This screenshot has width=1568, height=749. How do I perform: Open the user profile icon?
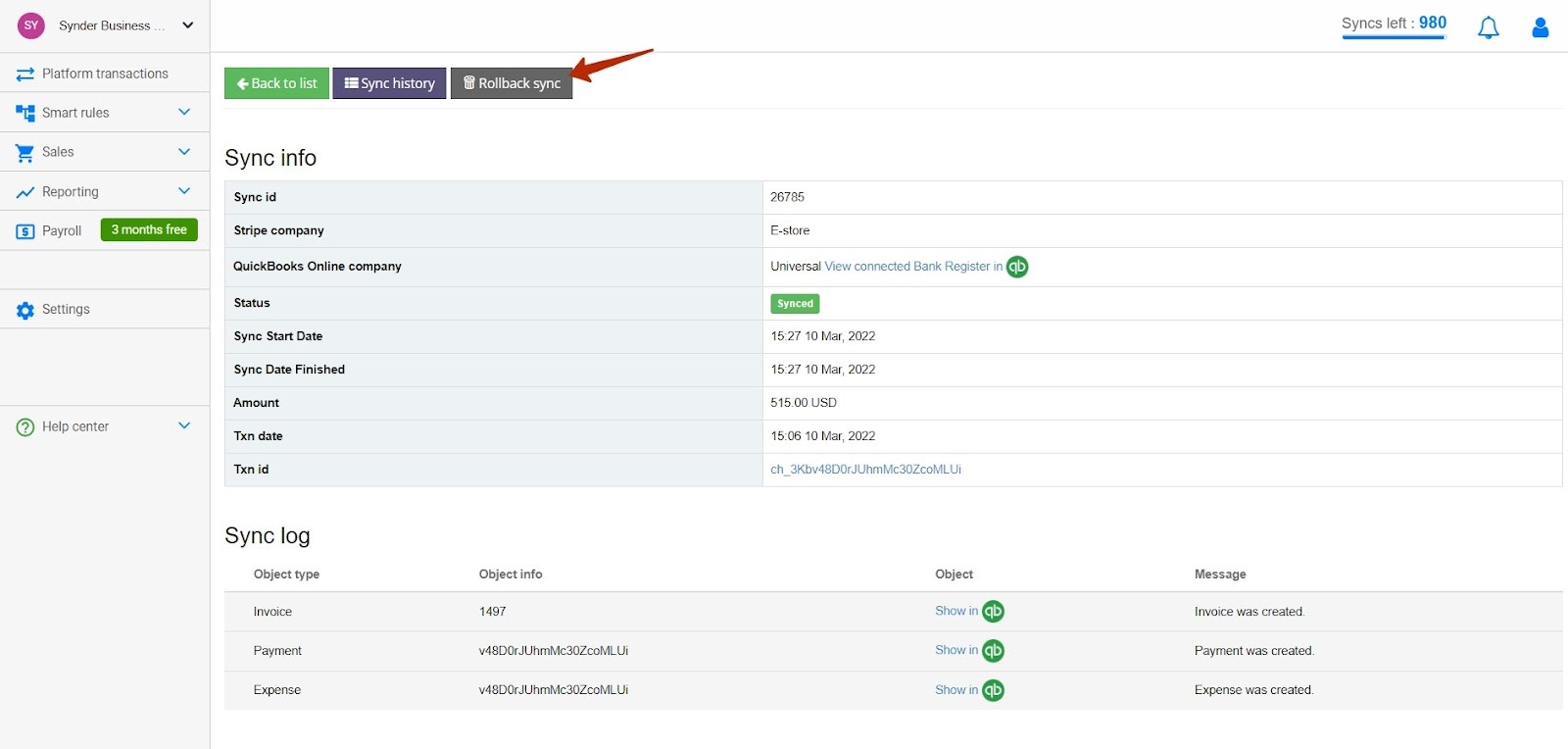(x=1541, y=27)
